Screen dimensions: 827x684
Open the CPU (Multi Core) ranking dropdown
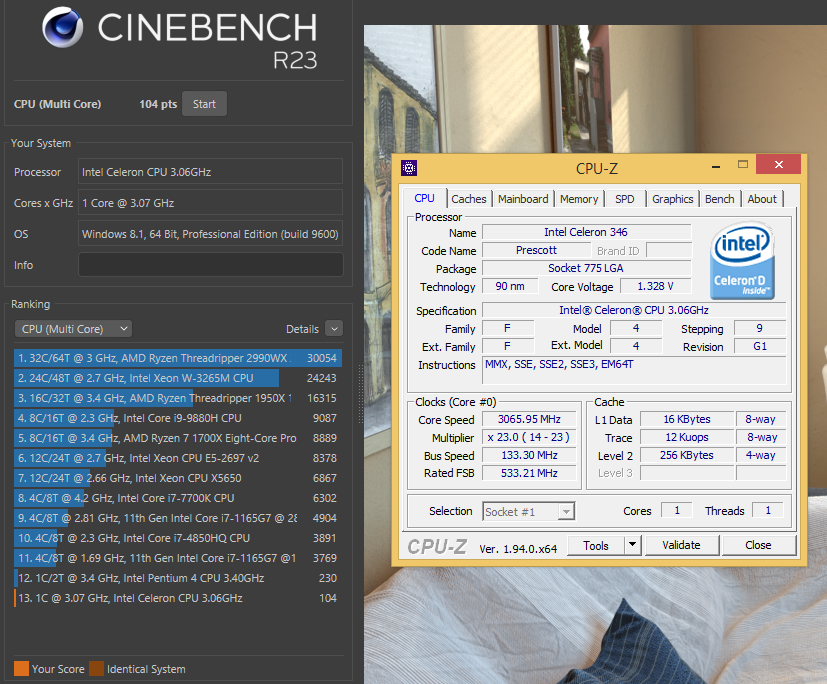click(73, 329)
